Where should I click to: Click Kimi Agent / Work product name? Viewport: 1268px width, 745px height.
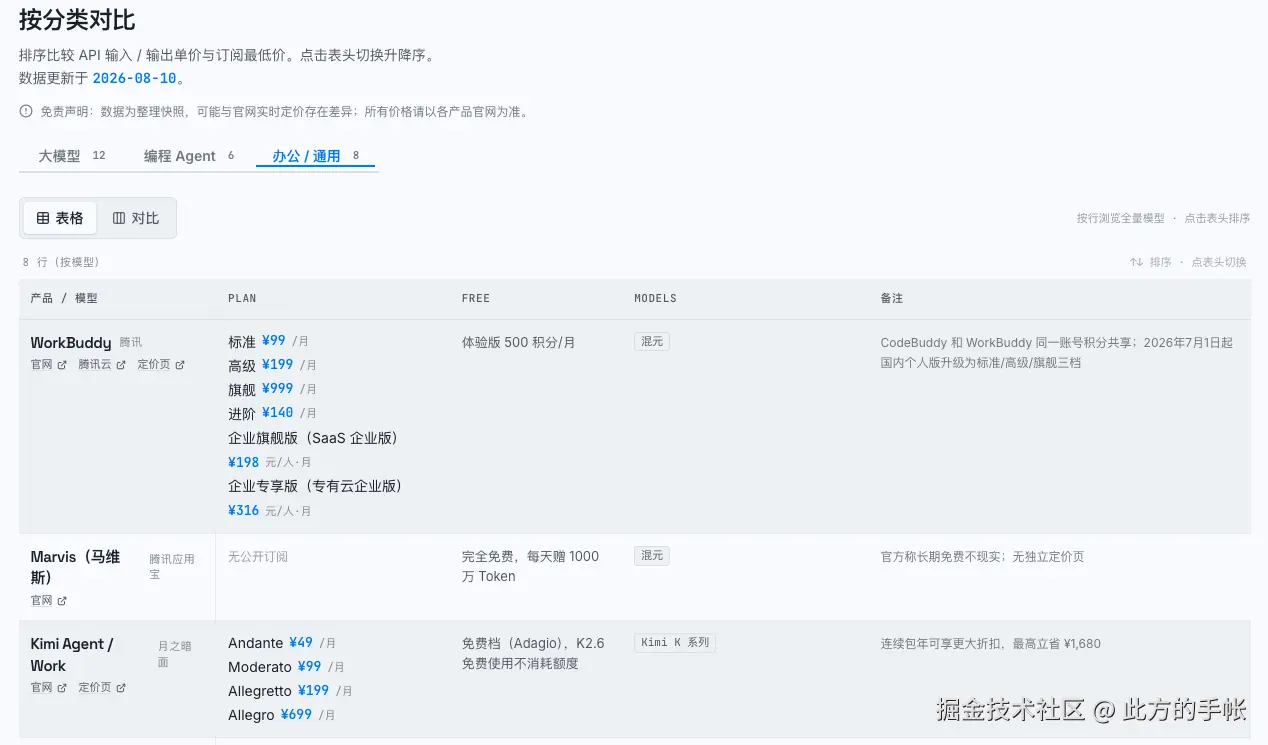[x=72, y=655]
